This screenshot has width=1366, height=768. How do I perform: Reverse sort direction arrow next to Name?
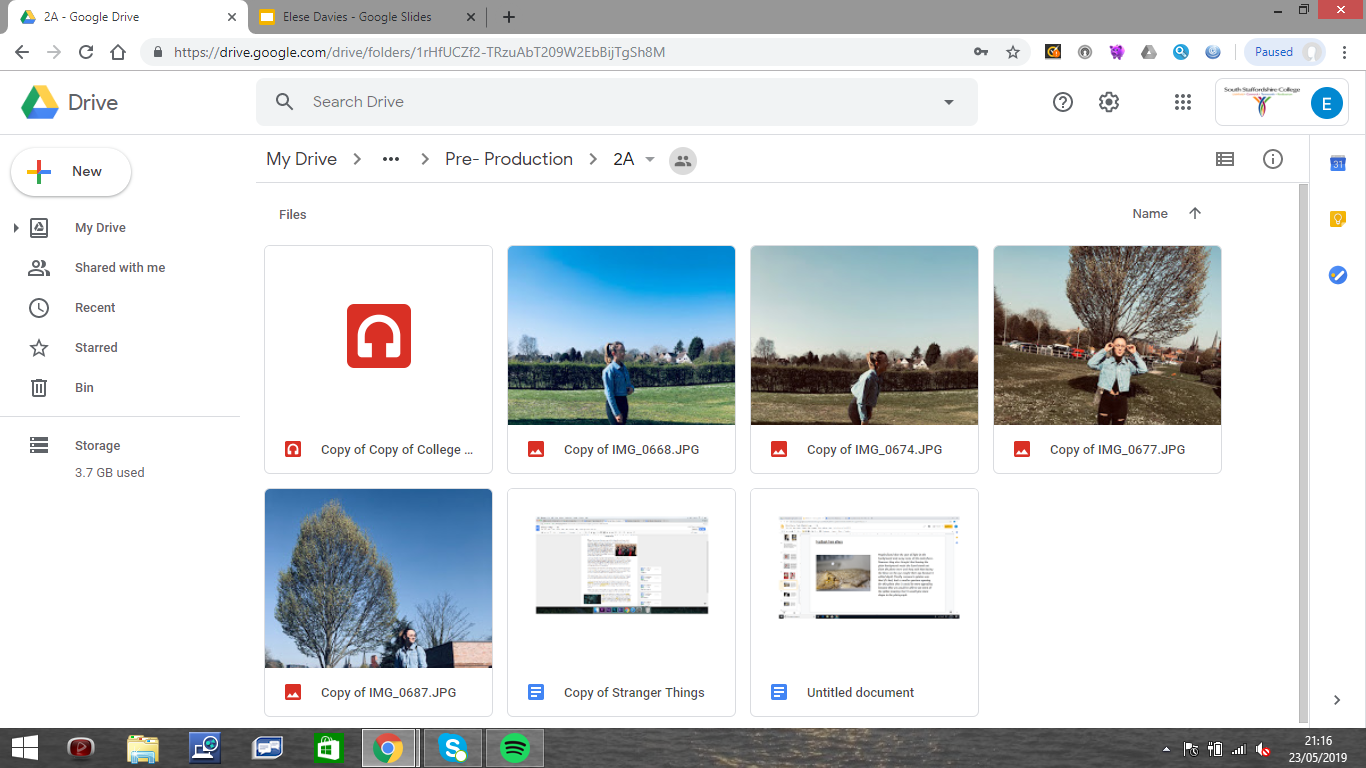[x=1194, y=213]
